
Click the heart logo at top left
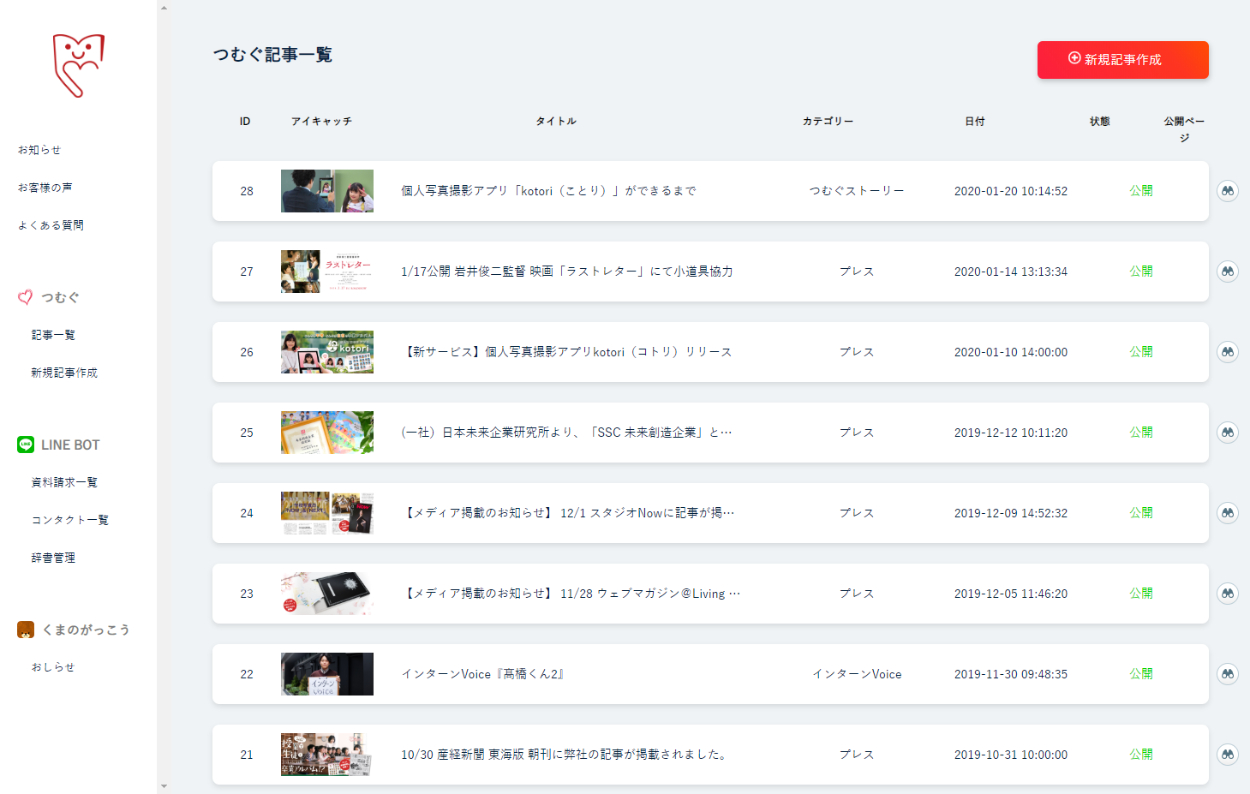pyautogui.click(x=78, y=65)
